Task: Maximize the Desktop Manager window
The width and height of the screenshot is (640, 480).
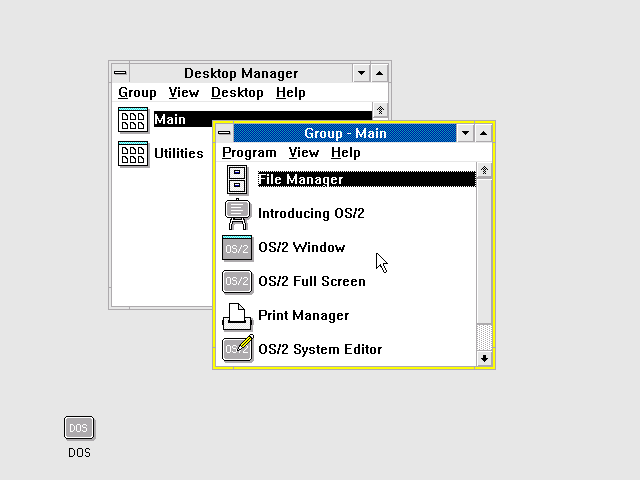Action: (380, 73)
